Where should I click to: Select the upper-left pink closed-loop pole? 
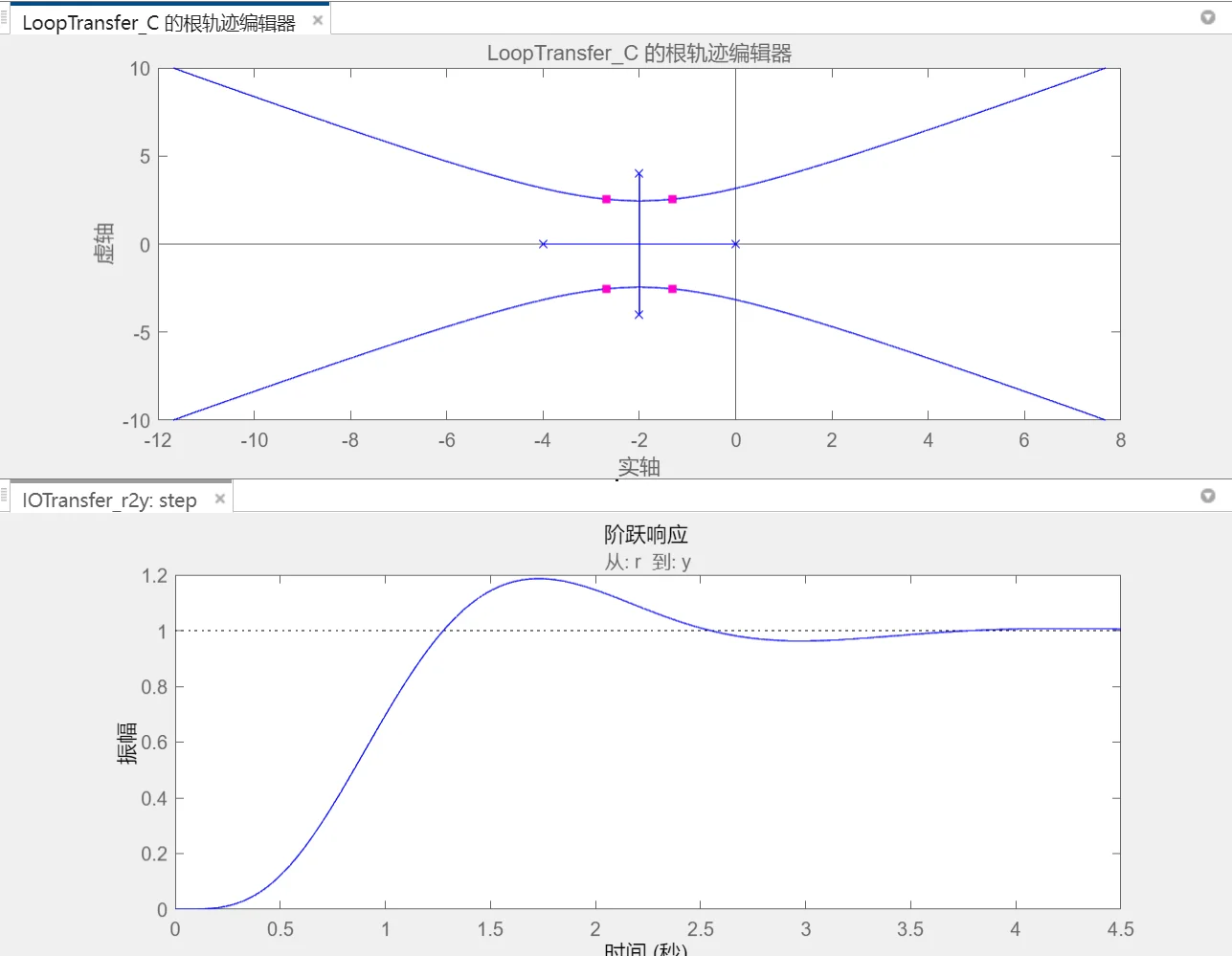(x=606, y=199)
